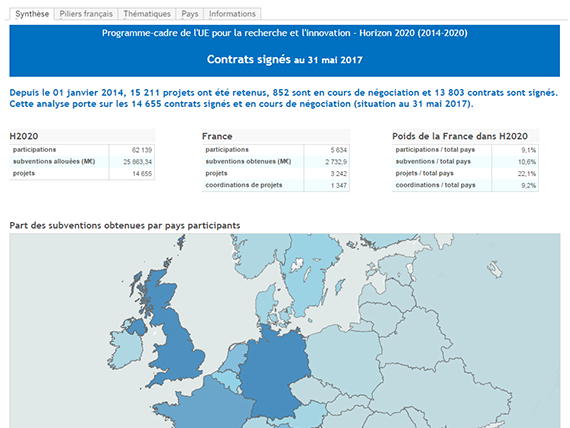
Task: Select the 'subventions allouées (M€)' row label
Action: click(x=54, y=161)
